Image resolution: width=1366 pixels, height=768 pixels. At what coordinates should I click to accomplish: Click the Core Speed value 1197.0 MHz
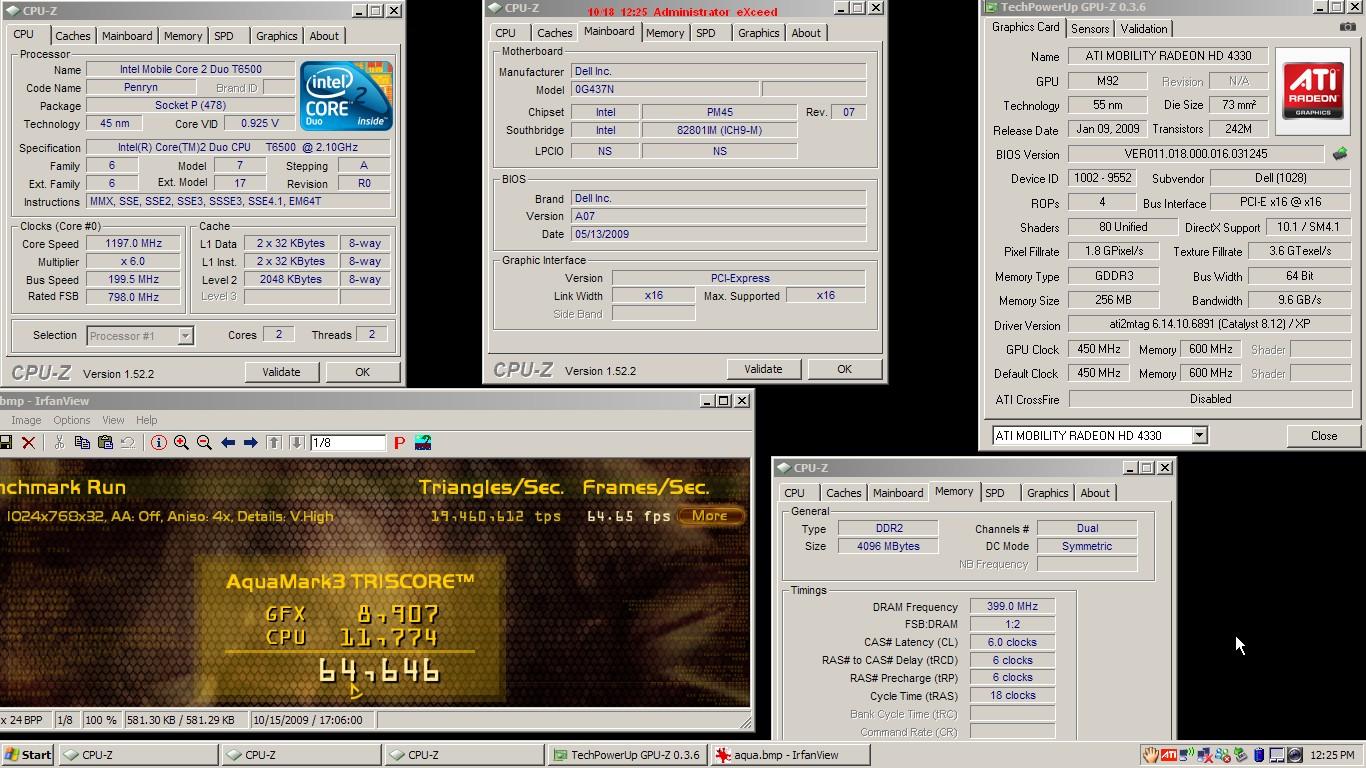[x=133, y=244]
